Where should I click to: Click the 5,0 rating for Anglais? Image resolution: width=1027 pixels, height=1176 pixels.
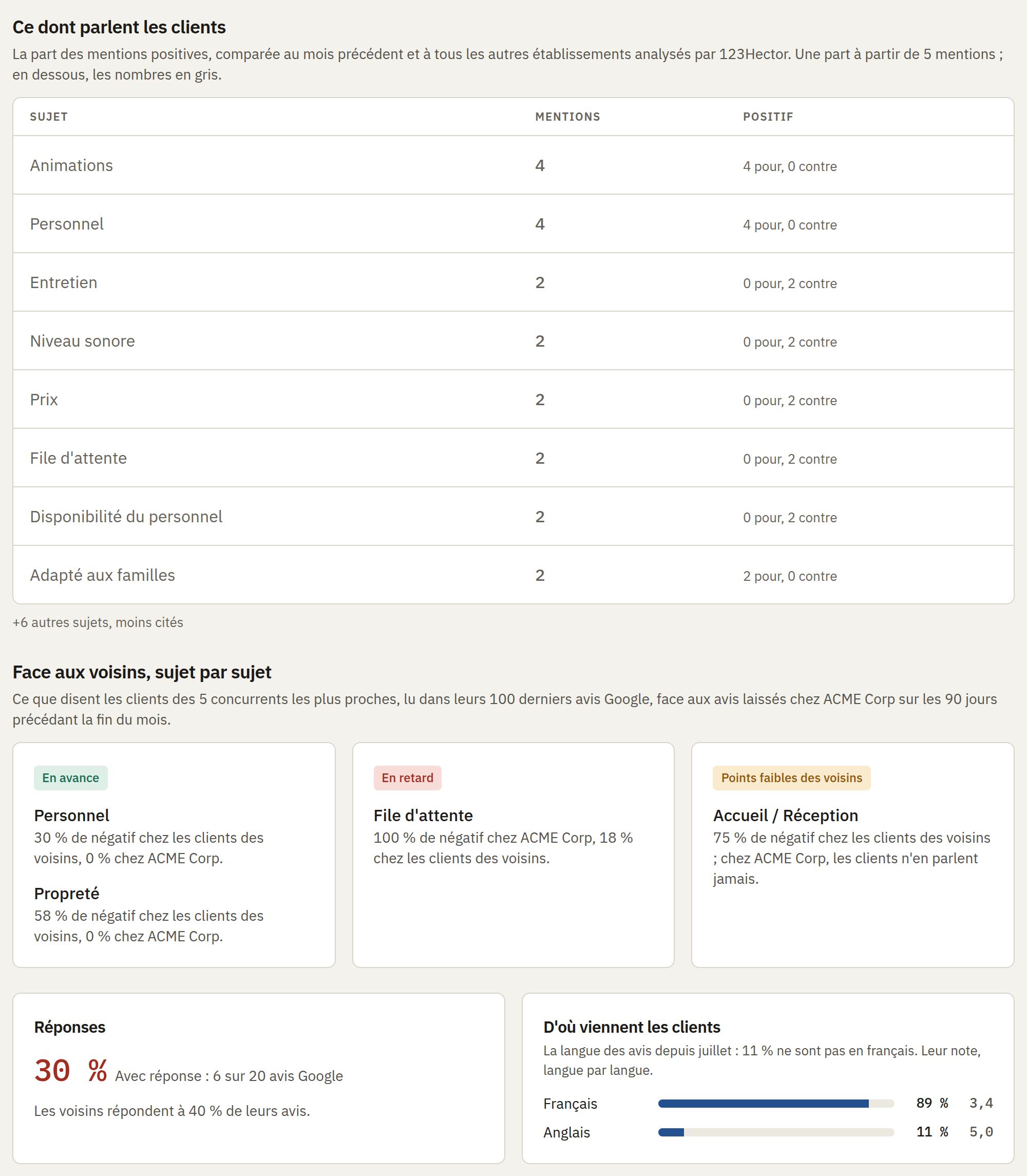[981, 1132]
